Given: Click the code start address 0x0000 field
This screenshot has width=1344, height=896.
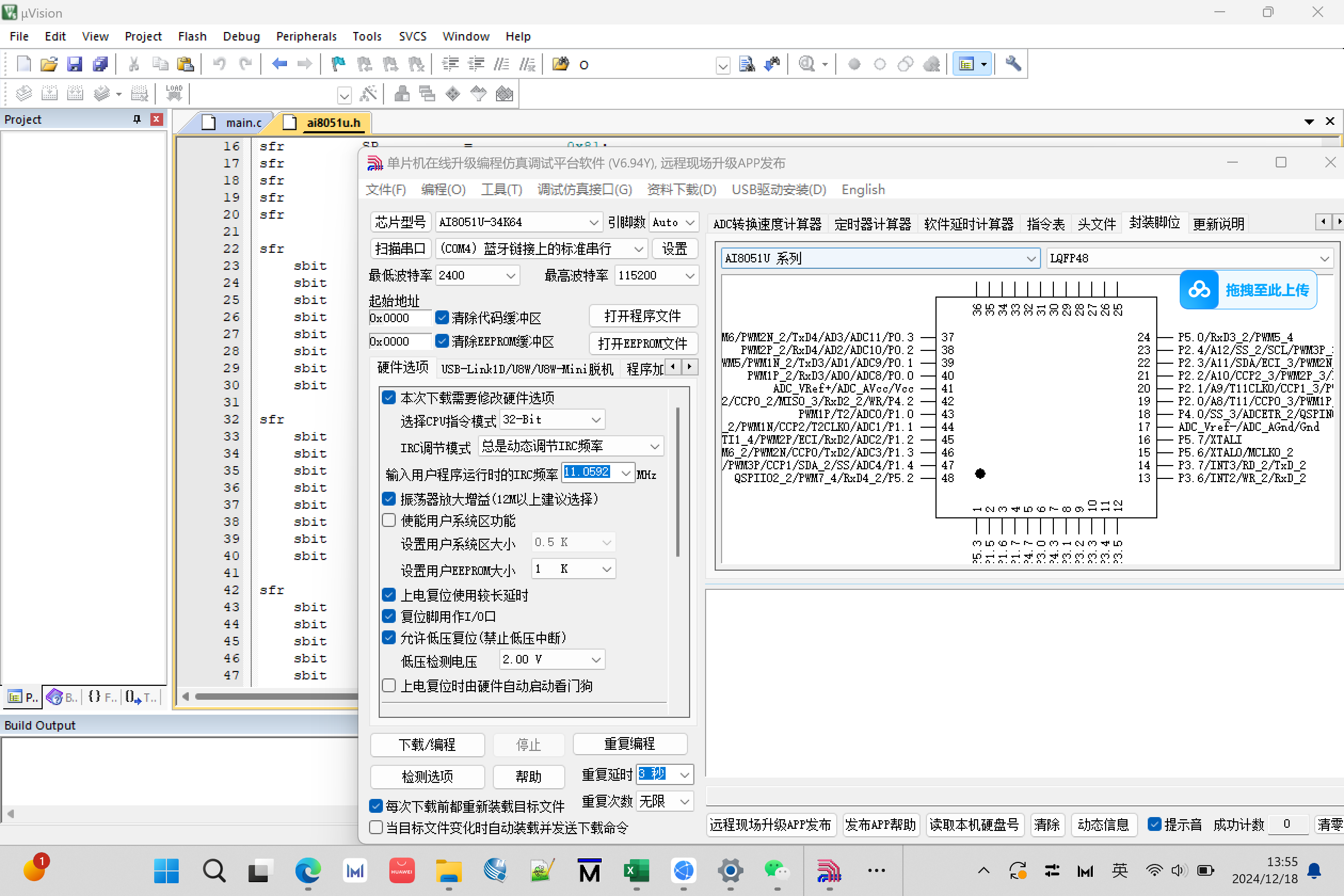Looking at the screenshot, I should click(400, 317).
